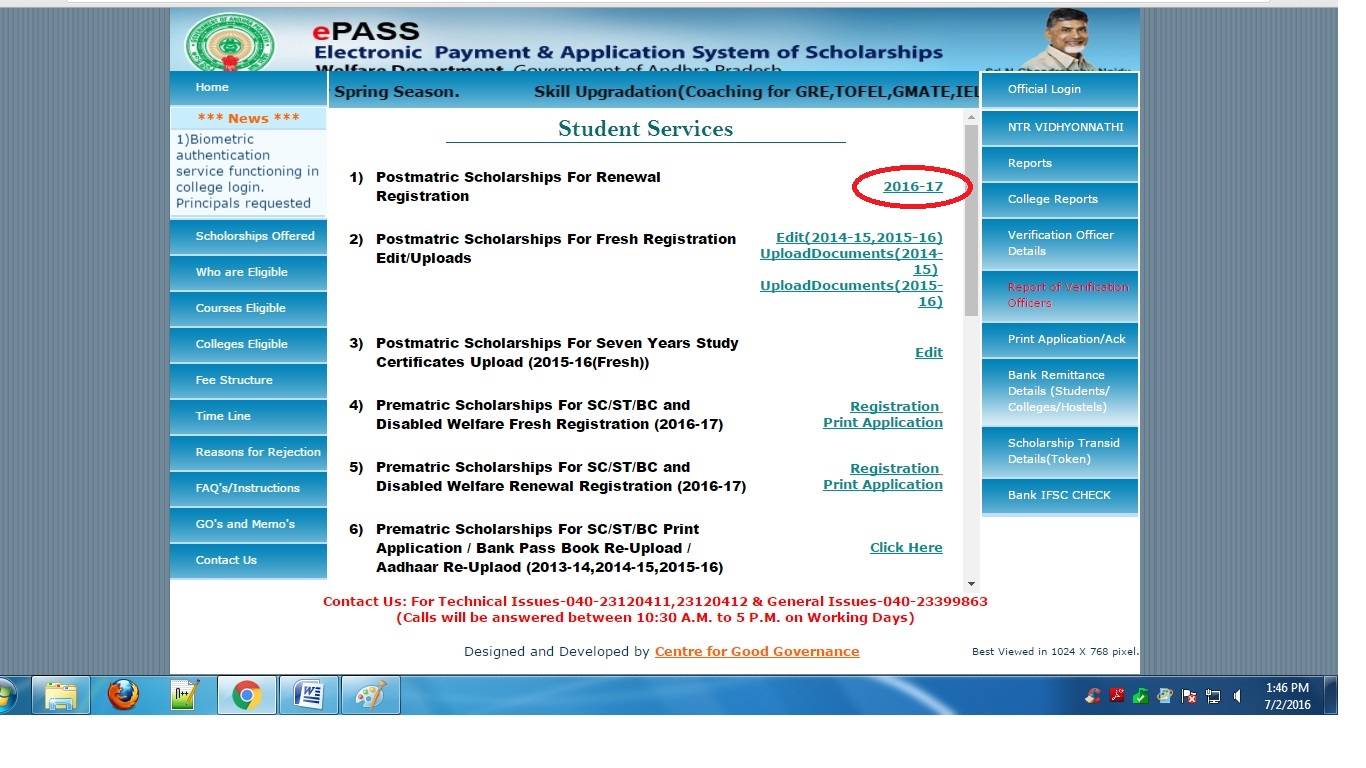Viewport: 1366px width, 768px height.
Task: Open Paint from the taskbar
Action: pos(371,694)
